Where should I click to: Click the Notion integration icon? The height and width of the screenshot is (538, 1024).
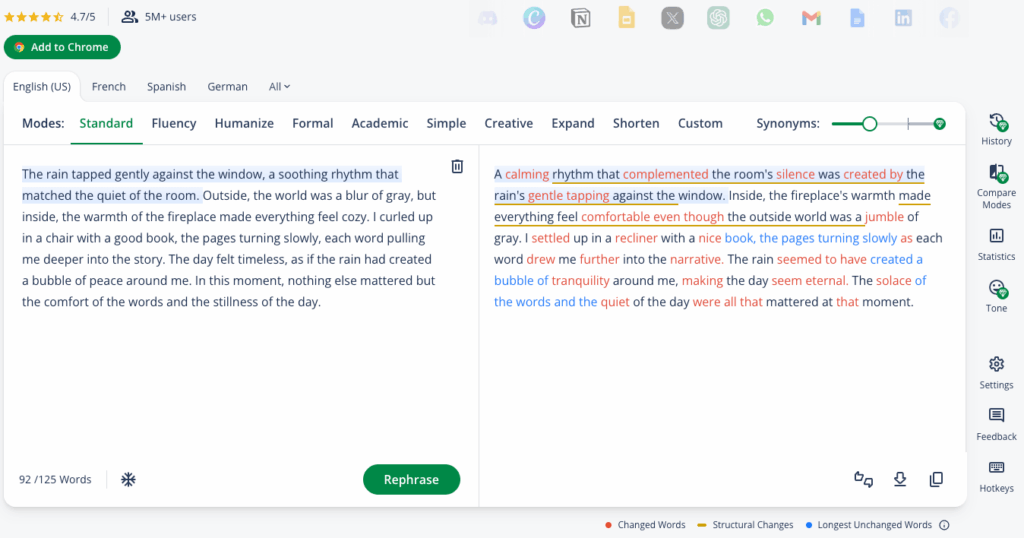580,18
